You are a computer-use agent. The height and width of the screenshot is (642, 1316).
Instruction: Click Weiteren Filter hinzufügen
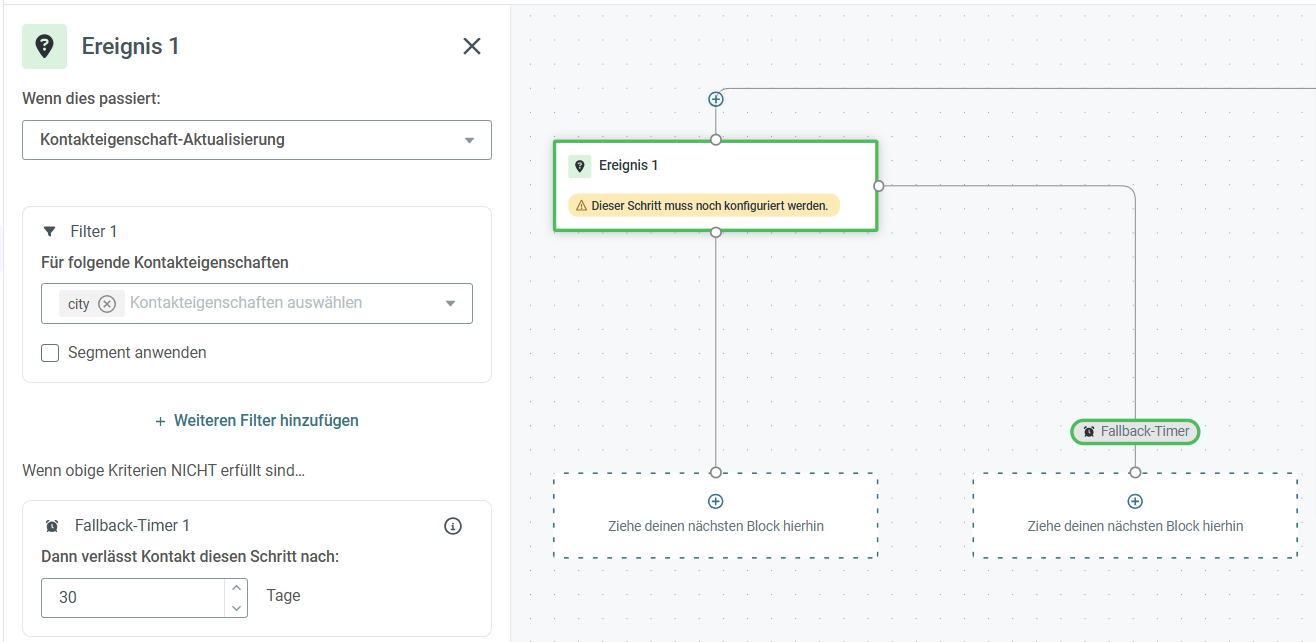pyautogui.click(x=257, y=421)
